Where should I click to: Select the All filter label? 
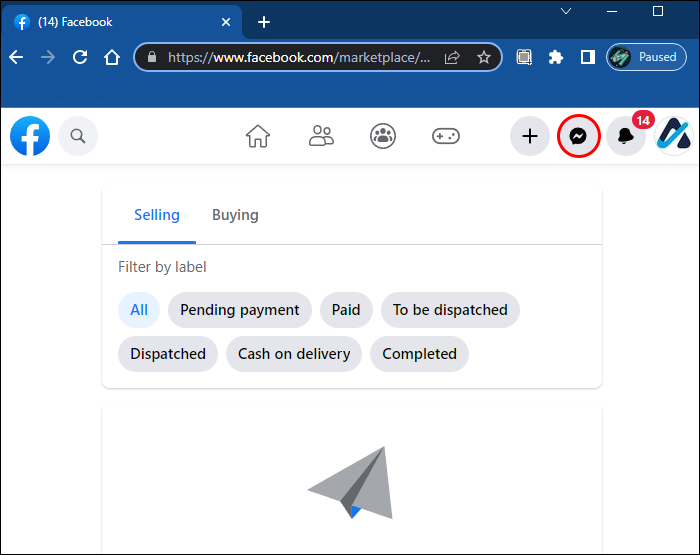coord(139,310)
